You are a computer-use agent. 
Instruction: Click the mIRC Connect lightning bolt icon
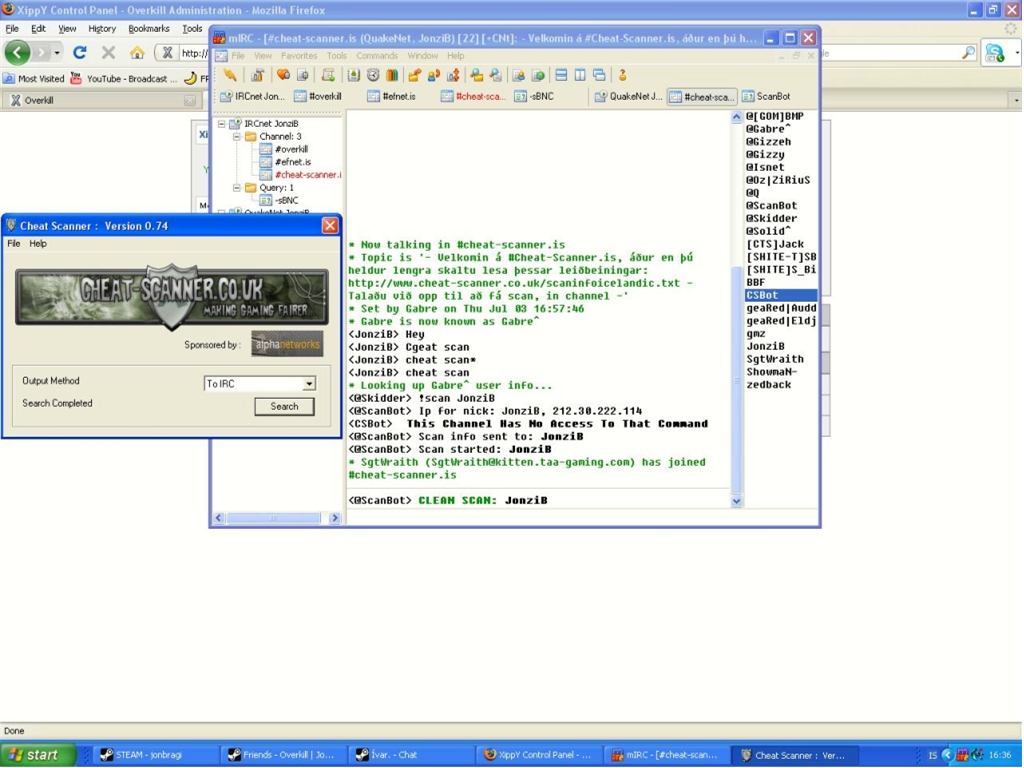230,75
